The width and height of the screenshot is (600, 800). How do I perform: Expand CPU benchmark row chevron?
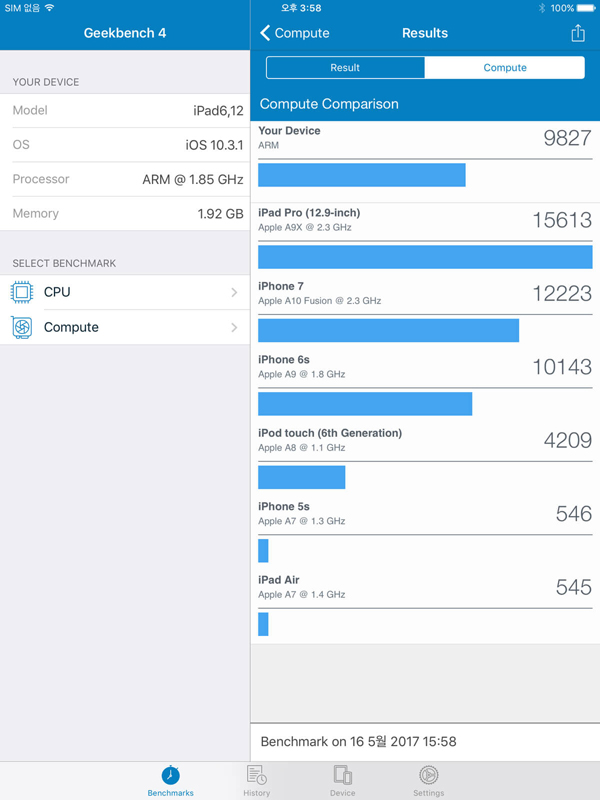pyautogui.click(x=234, y=292)
